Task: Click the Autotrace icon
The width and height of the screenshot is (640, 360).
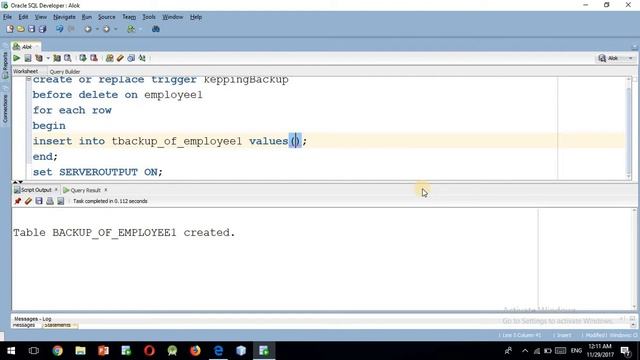Action: [57, 58]
